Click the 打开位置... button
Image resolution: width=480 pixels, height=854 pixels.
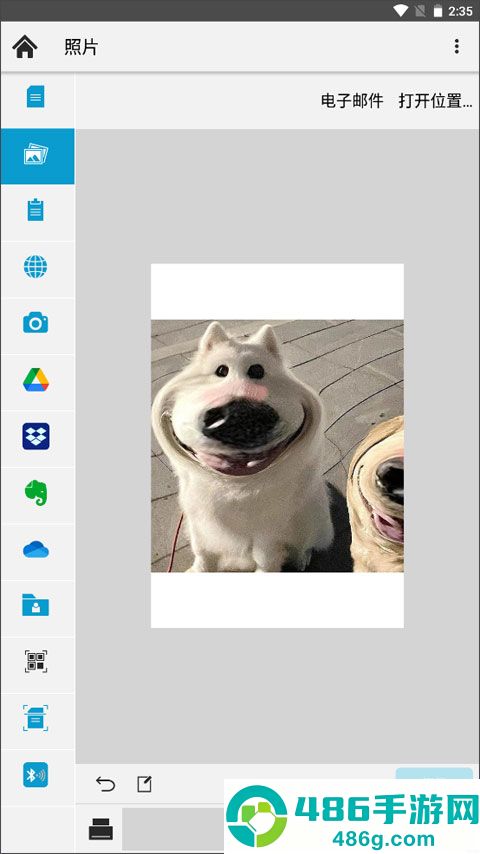(x=435, y=101)
